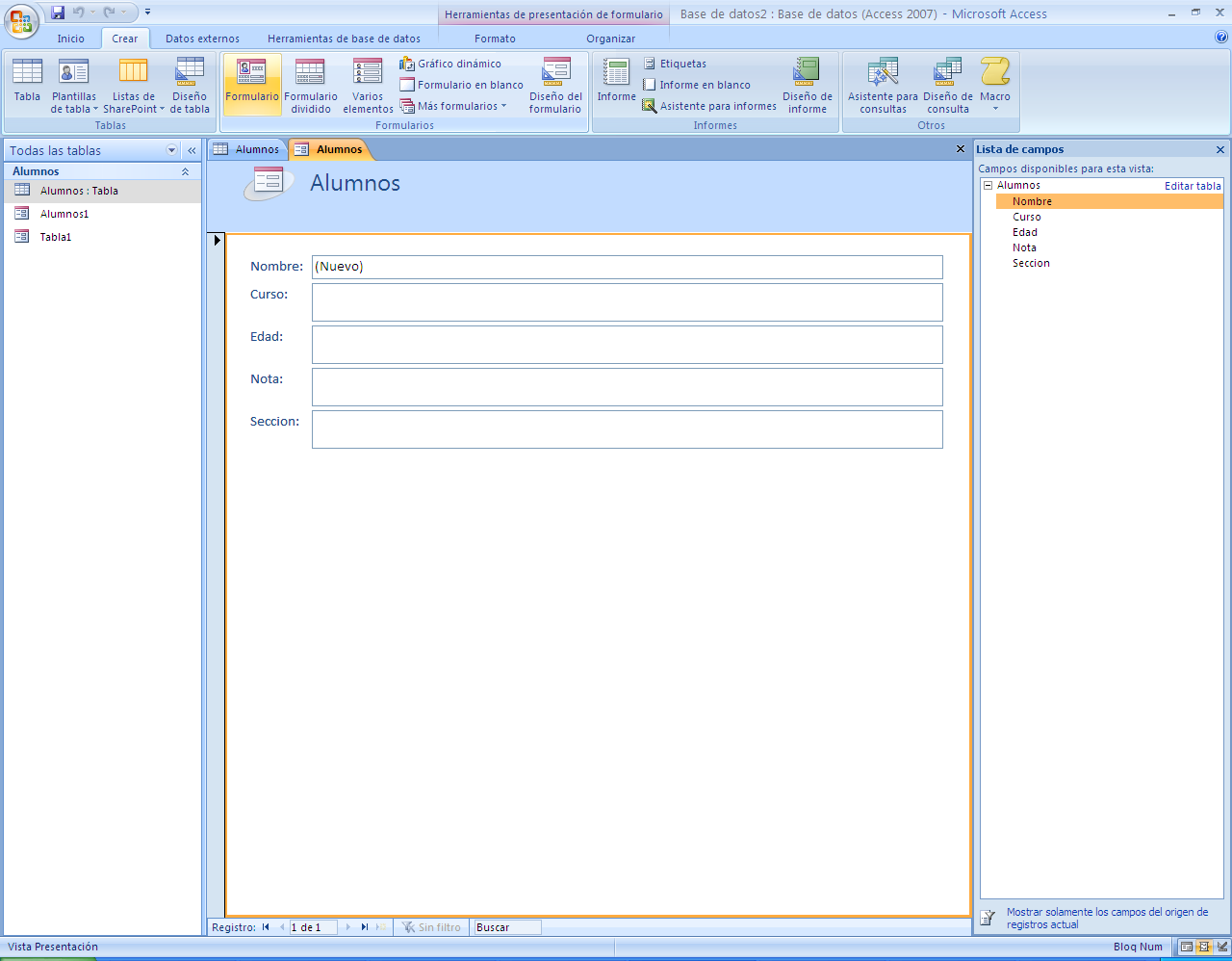Create a Formulario dividido
The height and width of the screenshot is (961, 1232).
coord(310,85)
